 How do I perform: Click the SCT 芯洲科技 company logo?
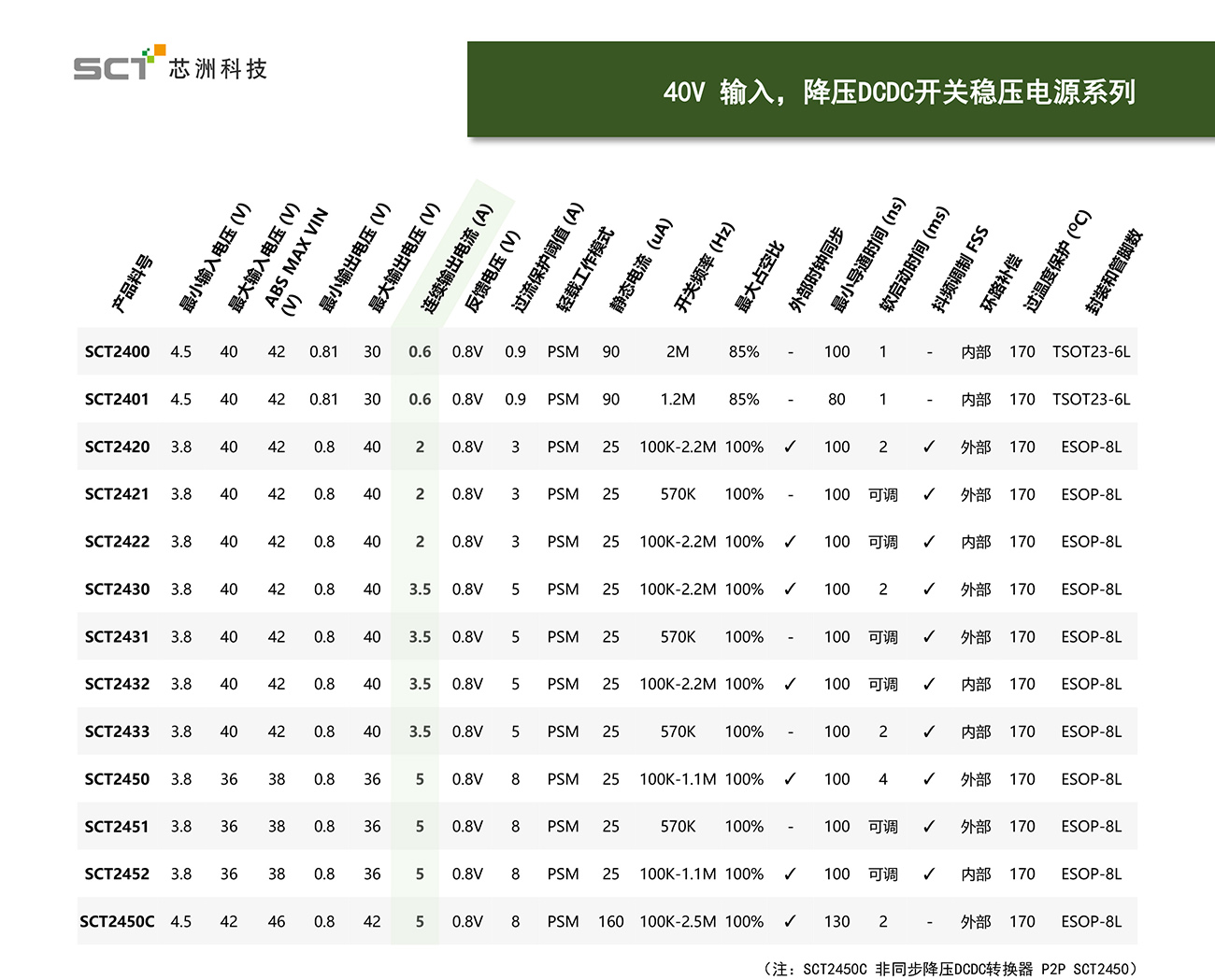[171, 64]
